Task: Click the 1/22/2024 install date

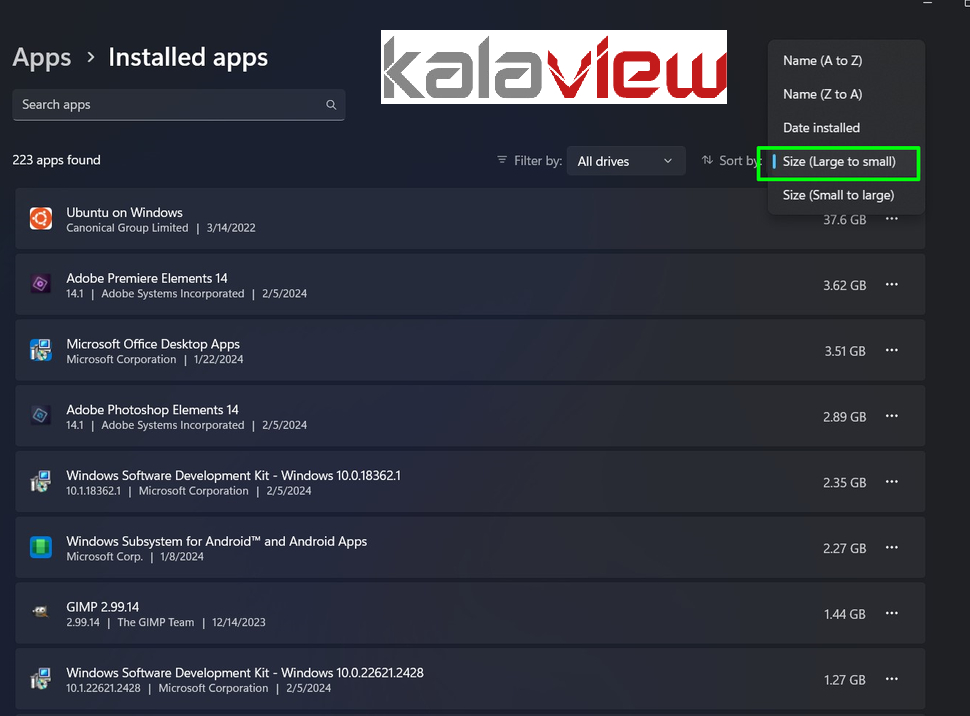Action: pyautogui.click(x=218, y=359)
